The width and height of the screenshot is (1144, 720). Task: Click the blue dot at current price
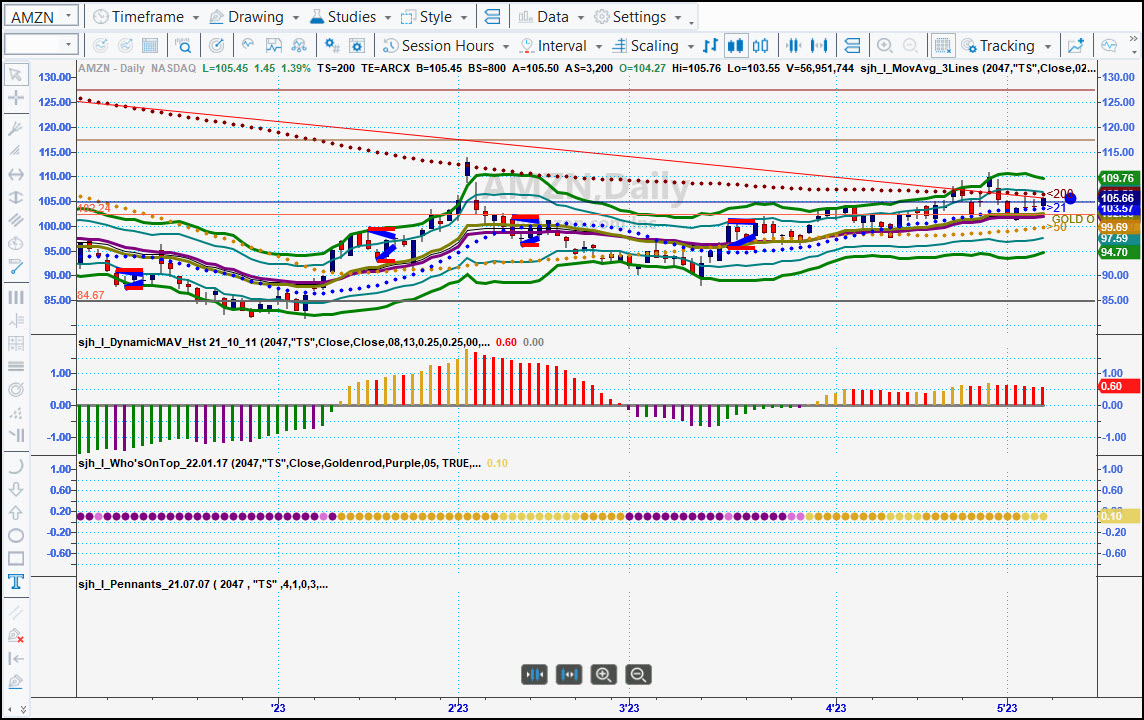point(1070,198)
